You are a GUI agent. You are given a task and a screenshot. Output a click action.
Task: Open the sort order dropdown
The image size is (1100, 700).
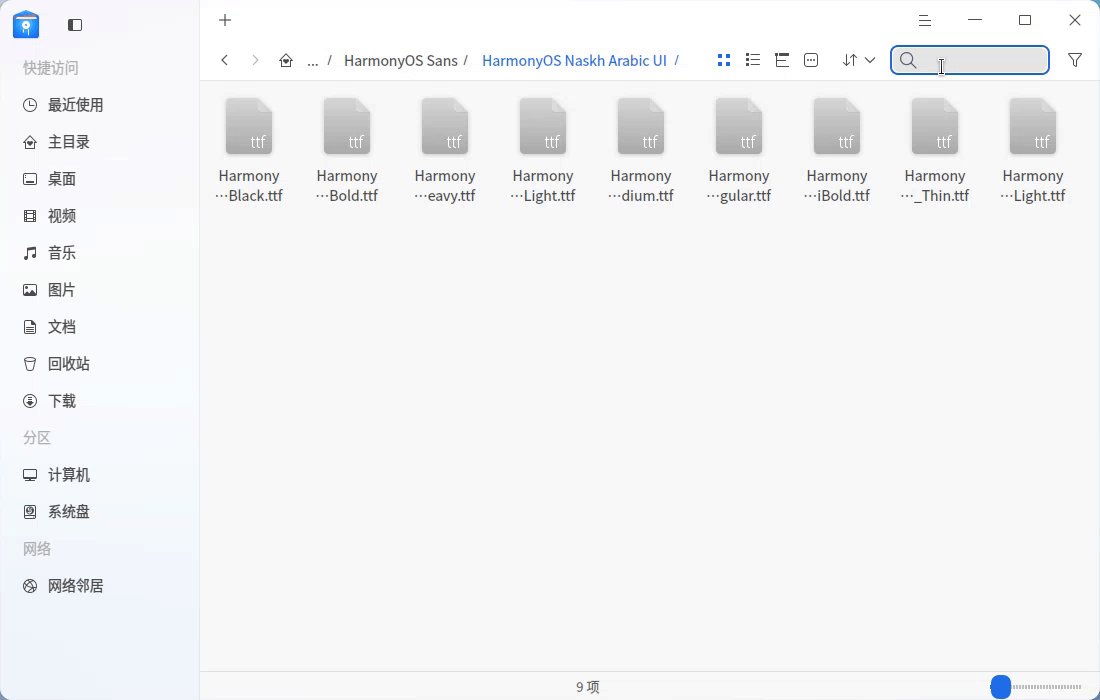coord(859,60)
